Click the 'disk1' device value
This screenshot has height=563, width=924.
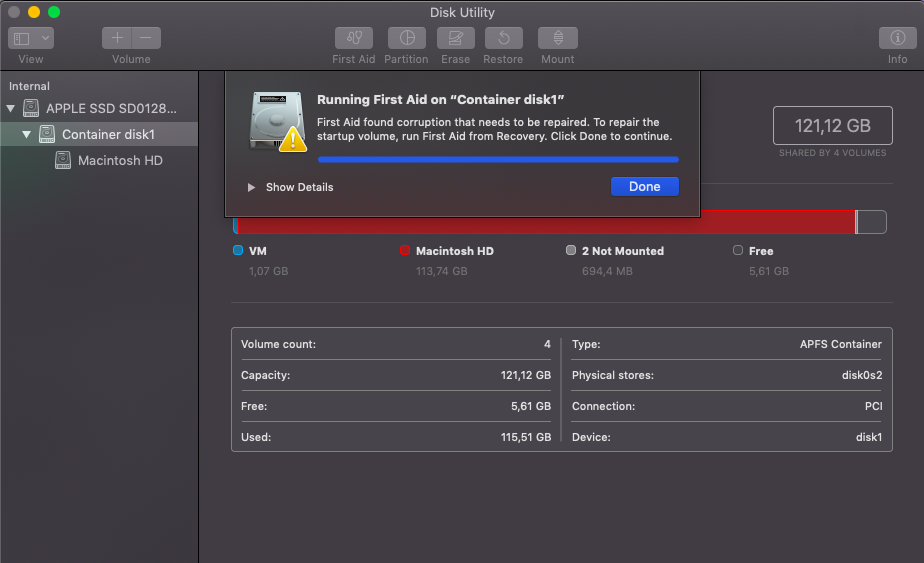pos(869,437)
